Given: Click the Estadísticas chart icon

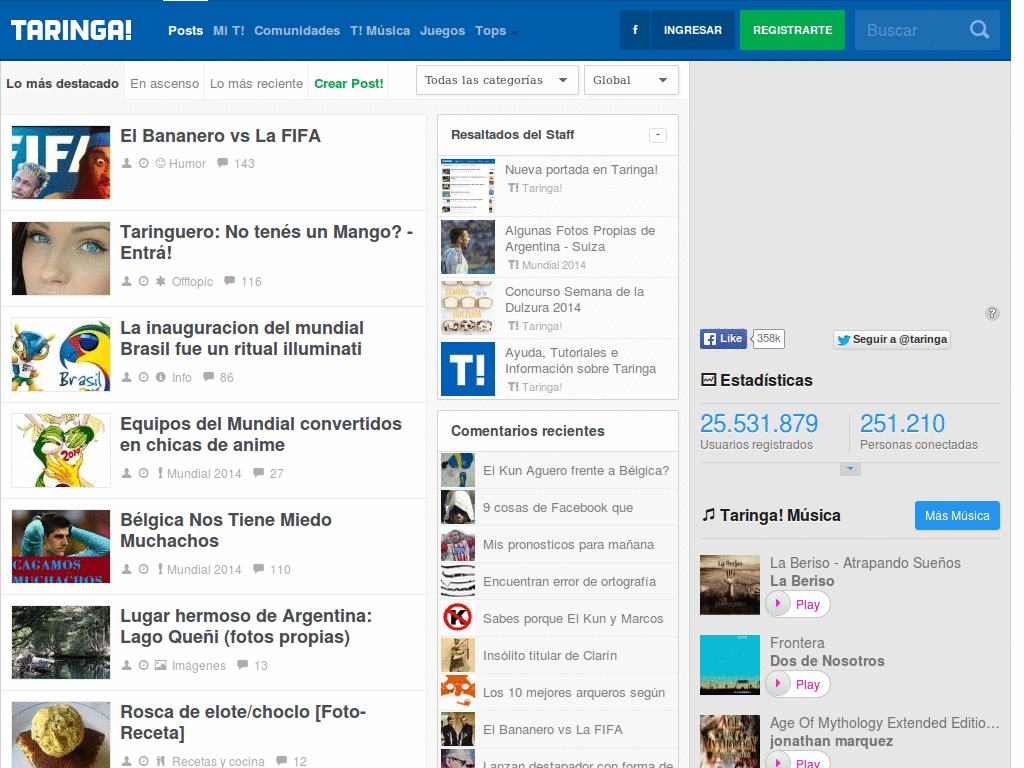Looking at the screenshot, I should [709, 379].
